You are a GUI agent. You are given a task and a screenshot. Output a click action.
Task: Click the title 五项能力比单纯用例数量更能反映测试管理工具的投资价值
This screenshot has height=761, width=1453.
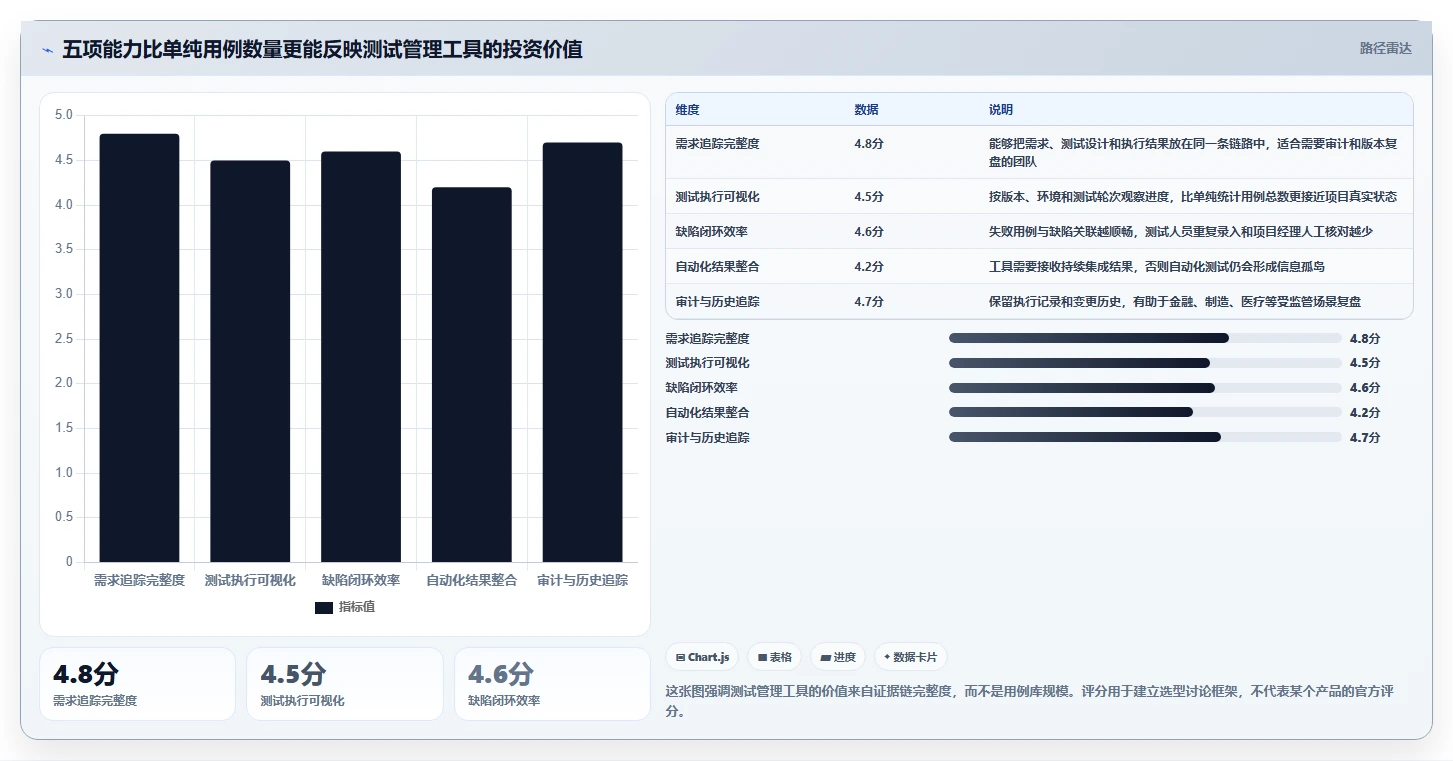(322, 49)
